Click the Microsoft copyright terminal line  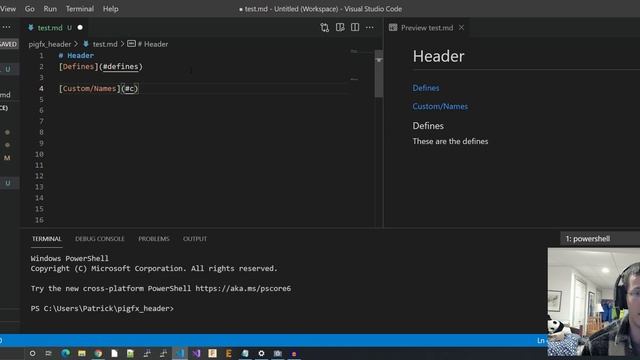tap(154, 269)
